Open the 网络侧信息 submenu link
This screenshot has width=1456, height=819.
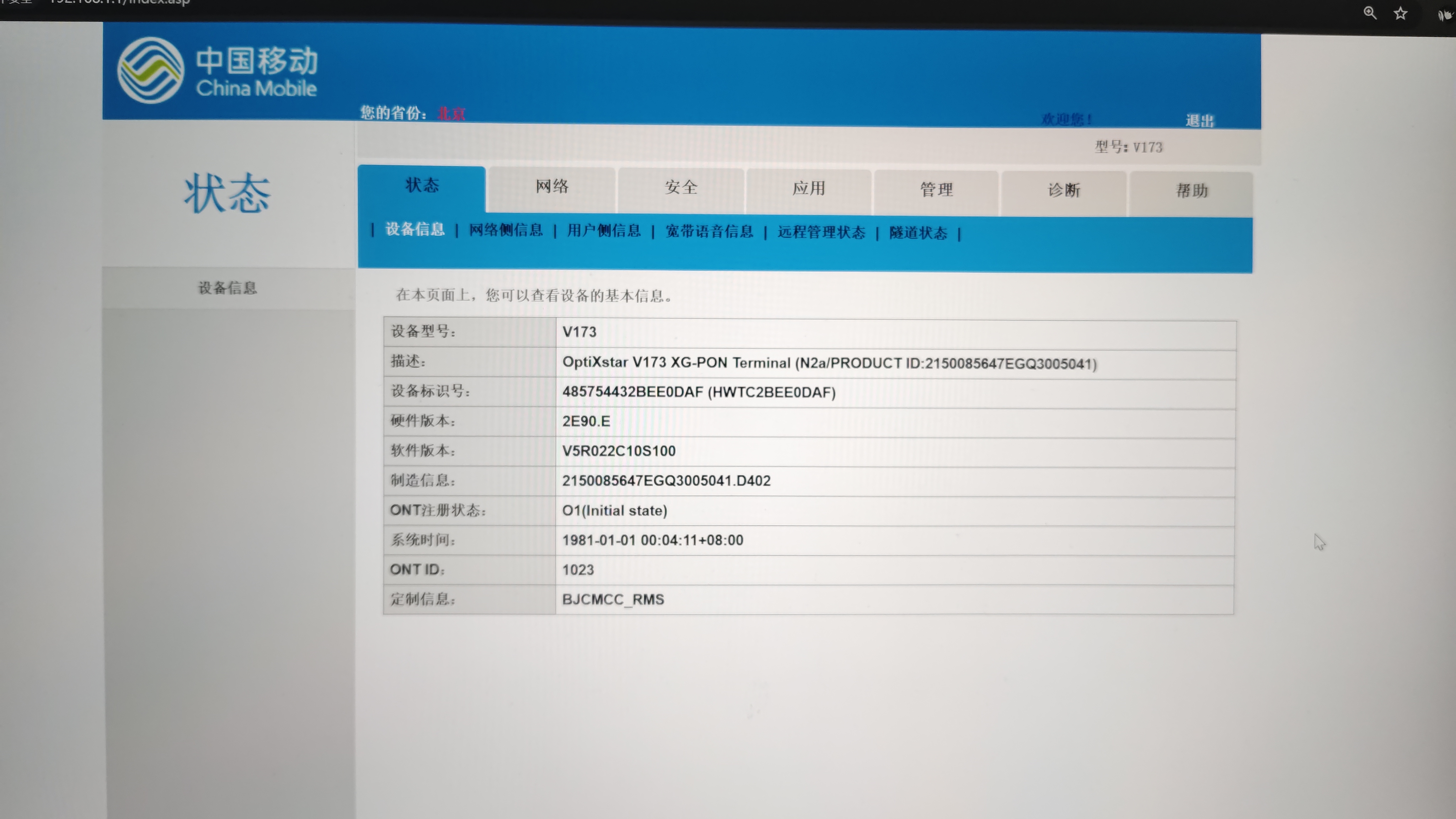coord(506,230)
